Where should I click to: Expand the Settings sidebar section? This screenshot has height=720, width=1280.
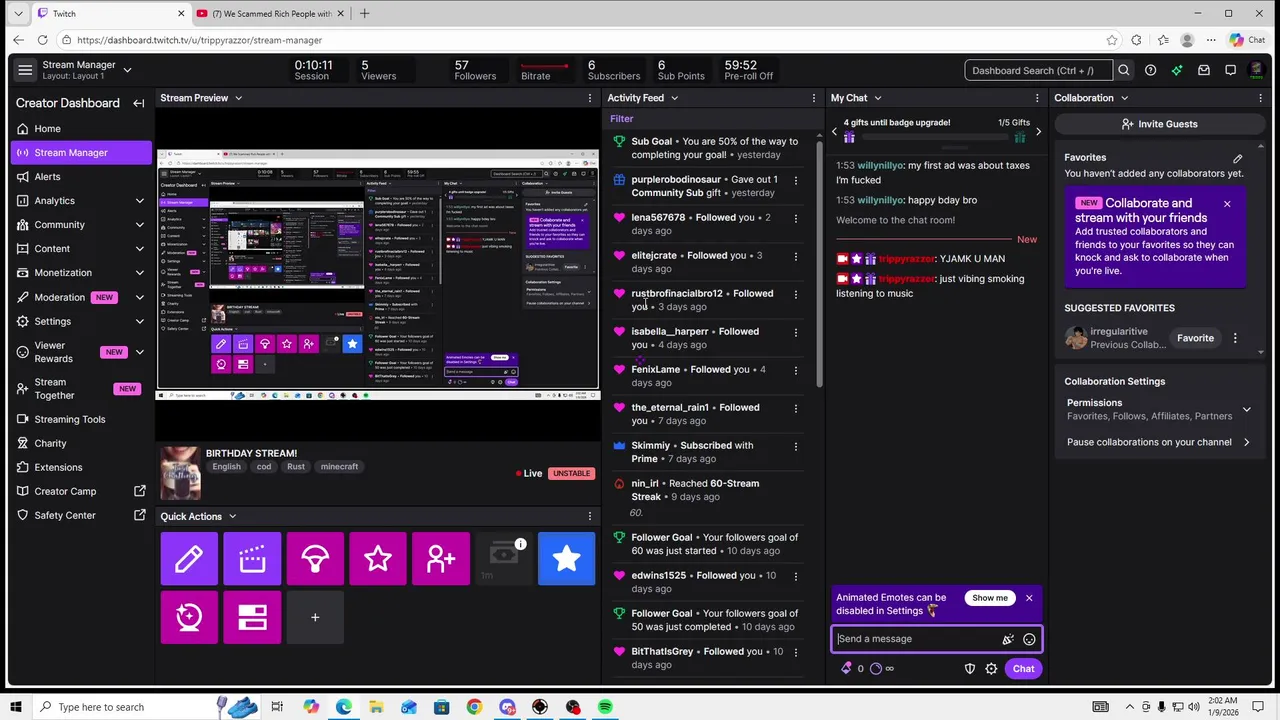139,321
